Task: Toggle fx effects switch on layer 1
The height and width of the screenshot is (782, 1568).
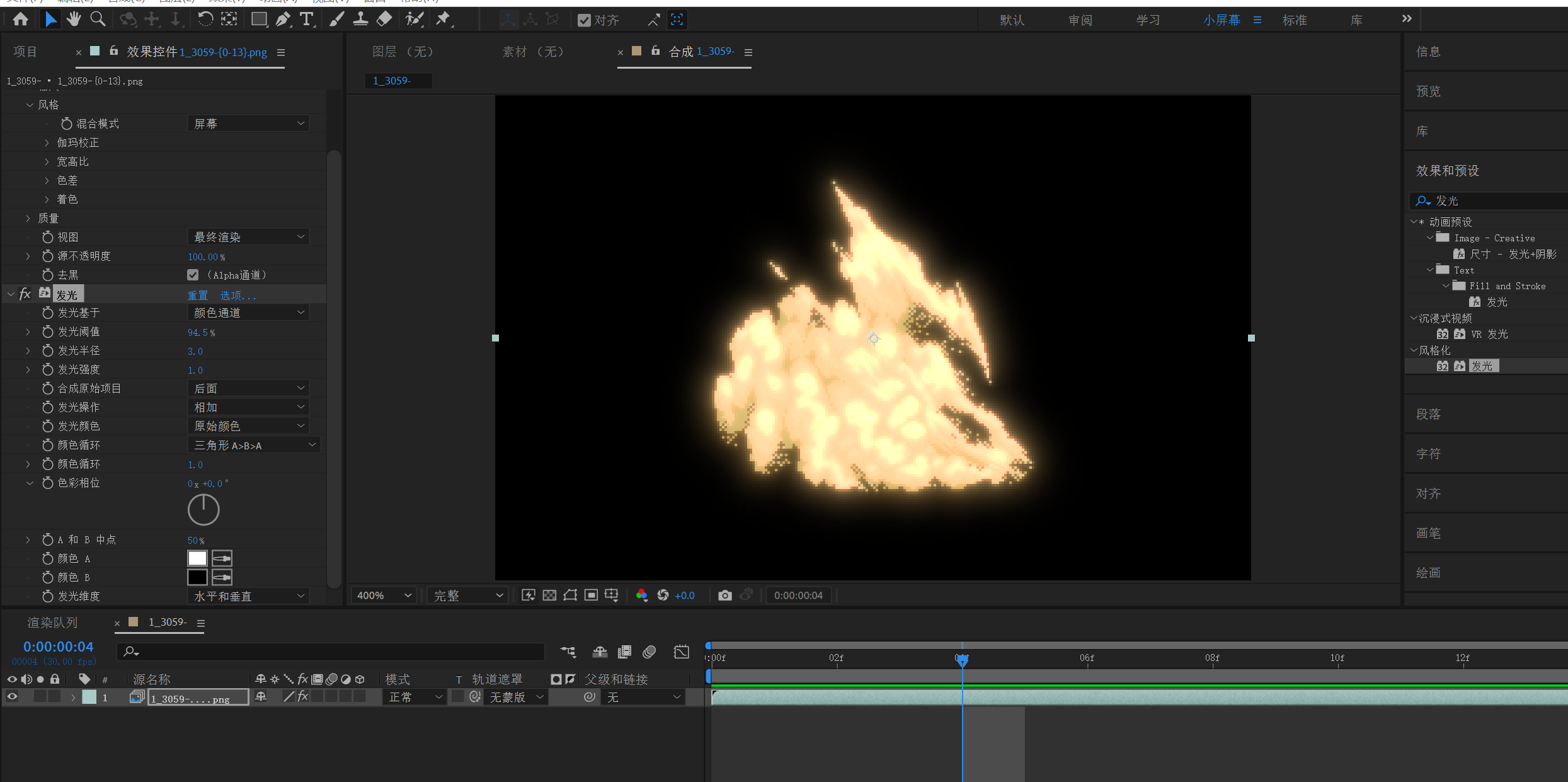Action: 302,697
